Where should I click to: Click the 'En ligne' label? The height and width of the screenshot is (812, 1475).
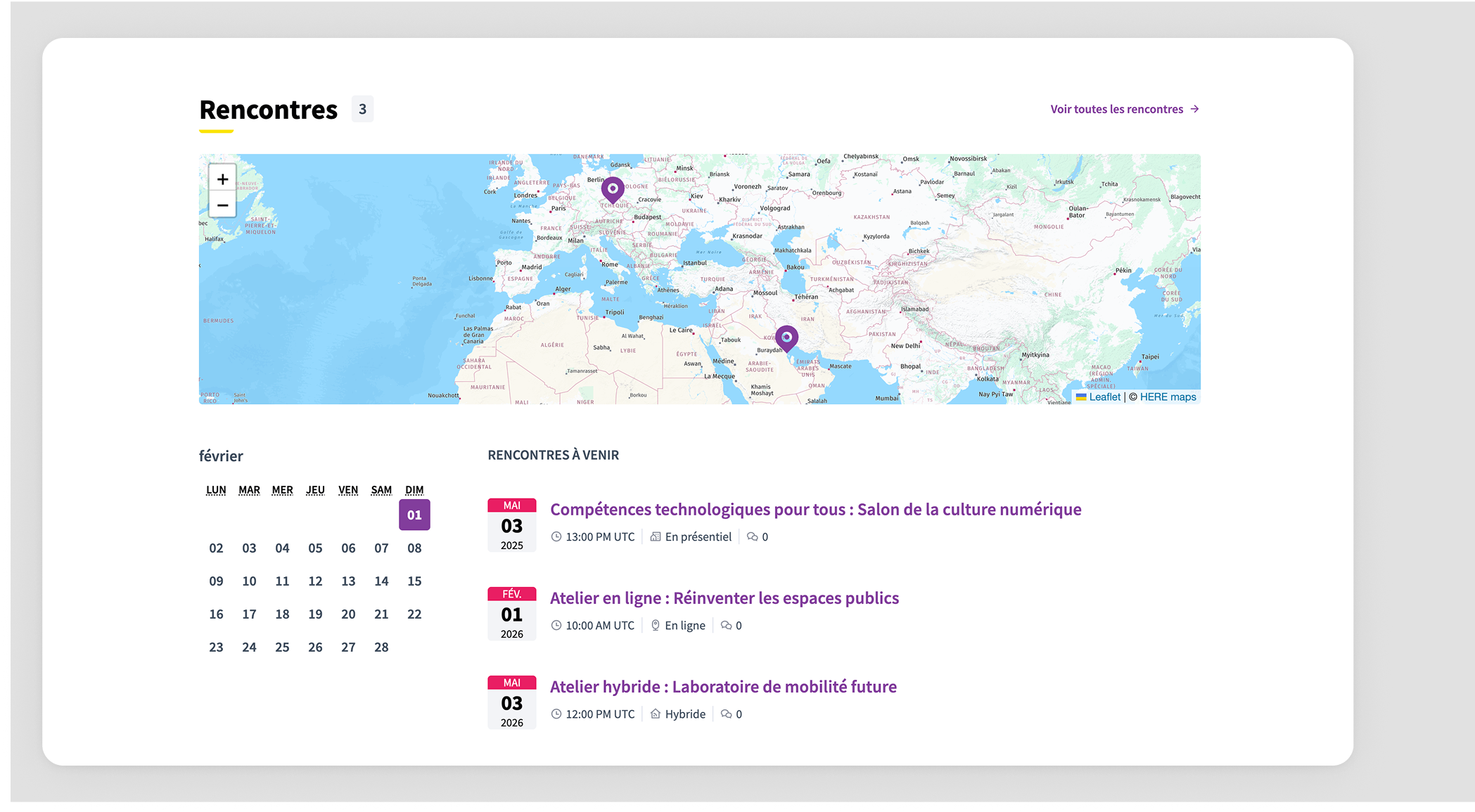tap(685, 625)
